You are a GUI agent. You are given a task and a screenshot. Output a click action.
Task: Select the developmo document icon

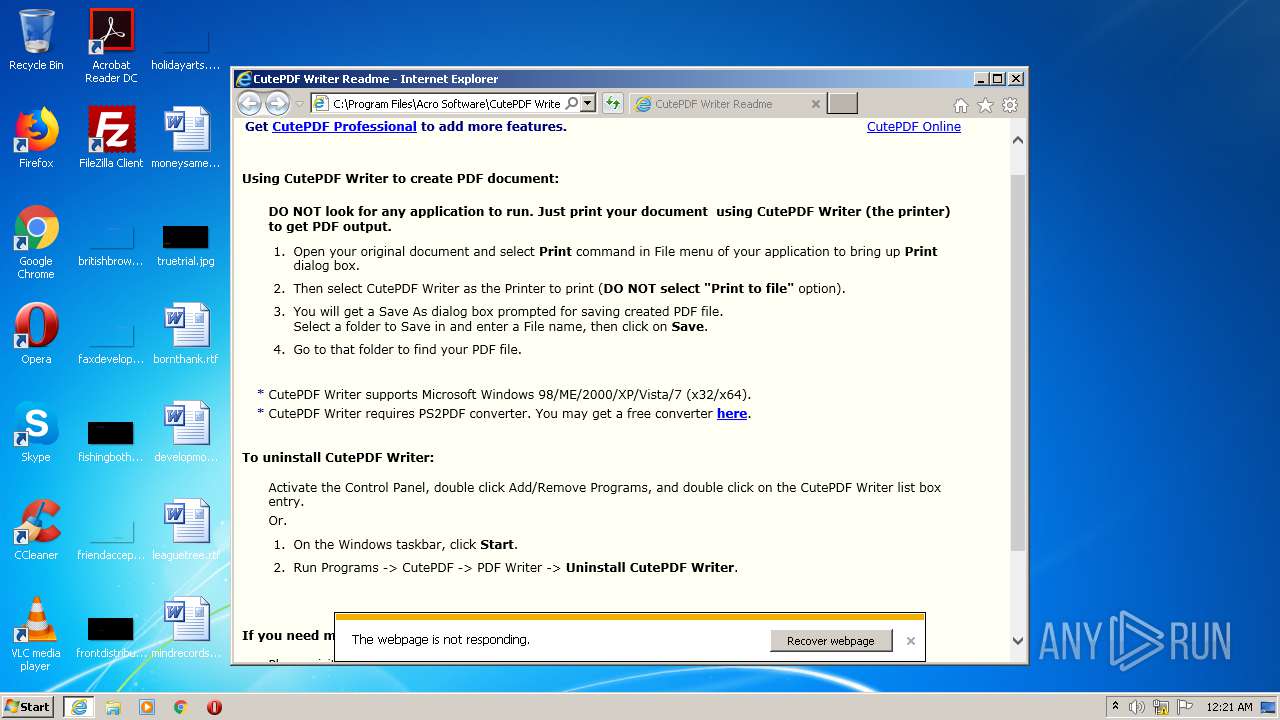click(186, 432)
